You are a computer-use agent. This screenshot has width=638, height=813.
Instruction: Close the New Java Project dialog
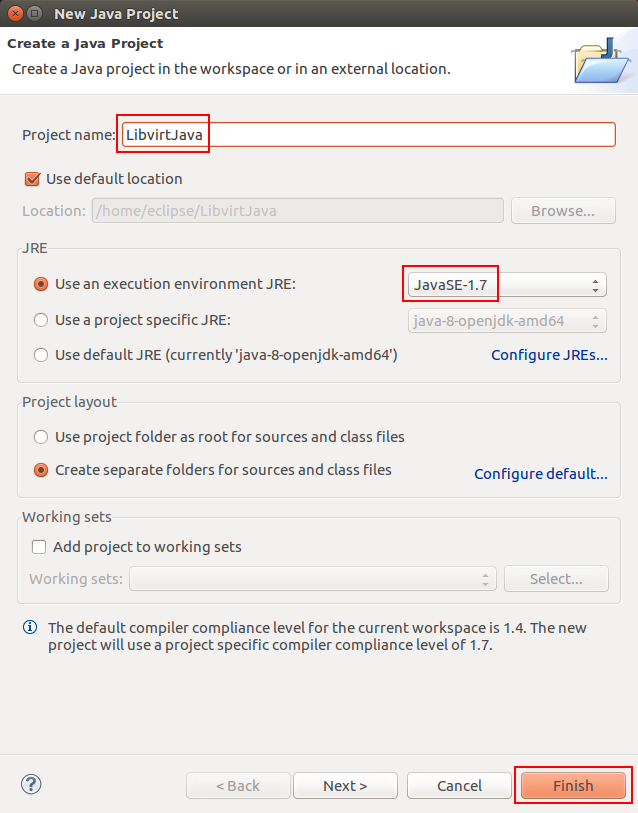pos(16,13)
